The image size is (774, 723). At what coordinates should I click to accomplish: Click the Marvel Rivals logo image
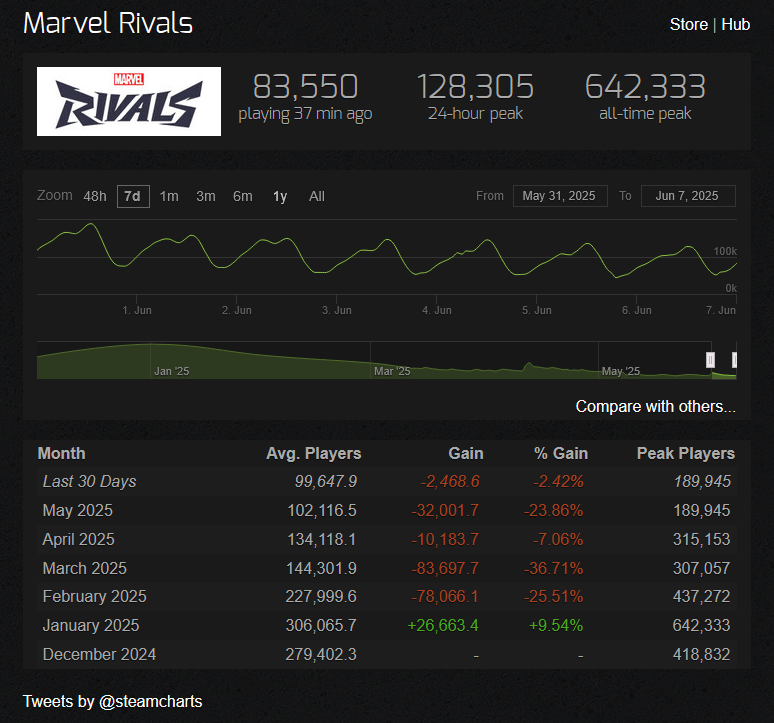(129, 101)
